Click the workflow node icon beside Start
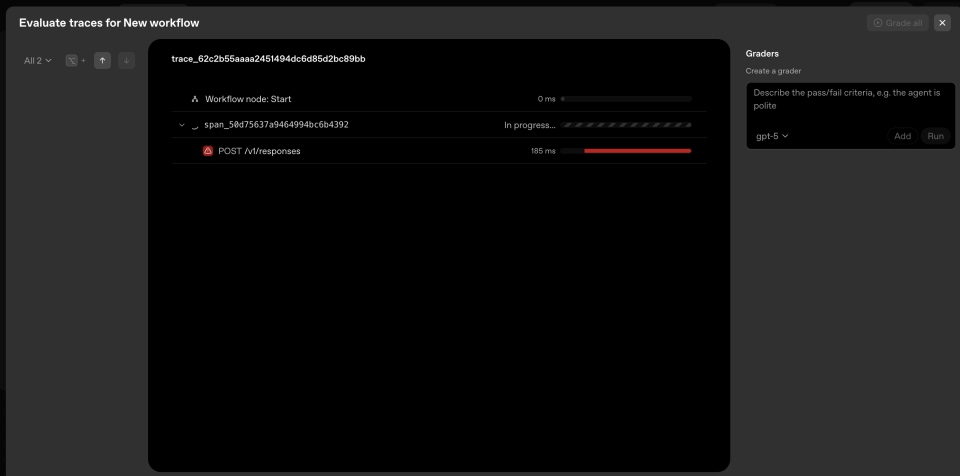960x476 pixels. (195, 99)
